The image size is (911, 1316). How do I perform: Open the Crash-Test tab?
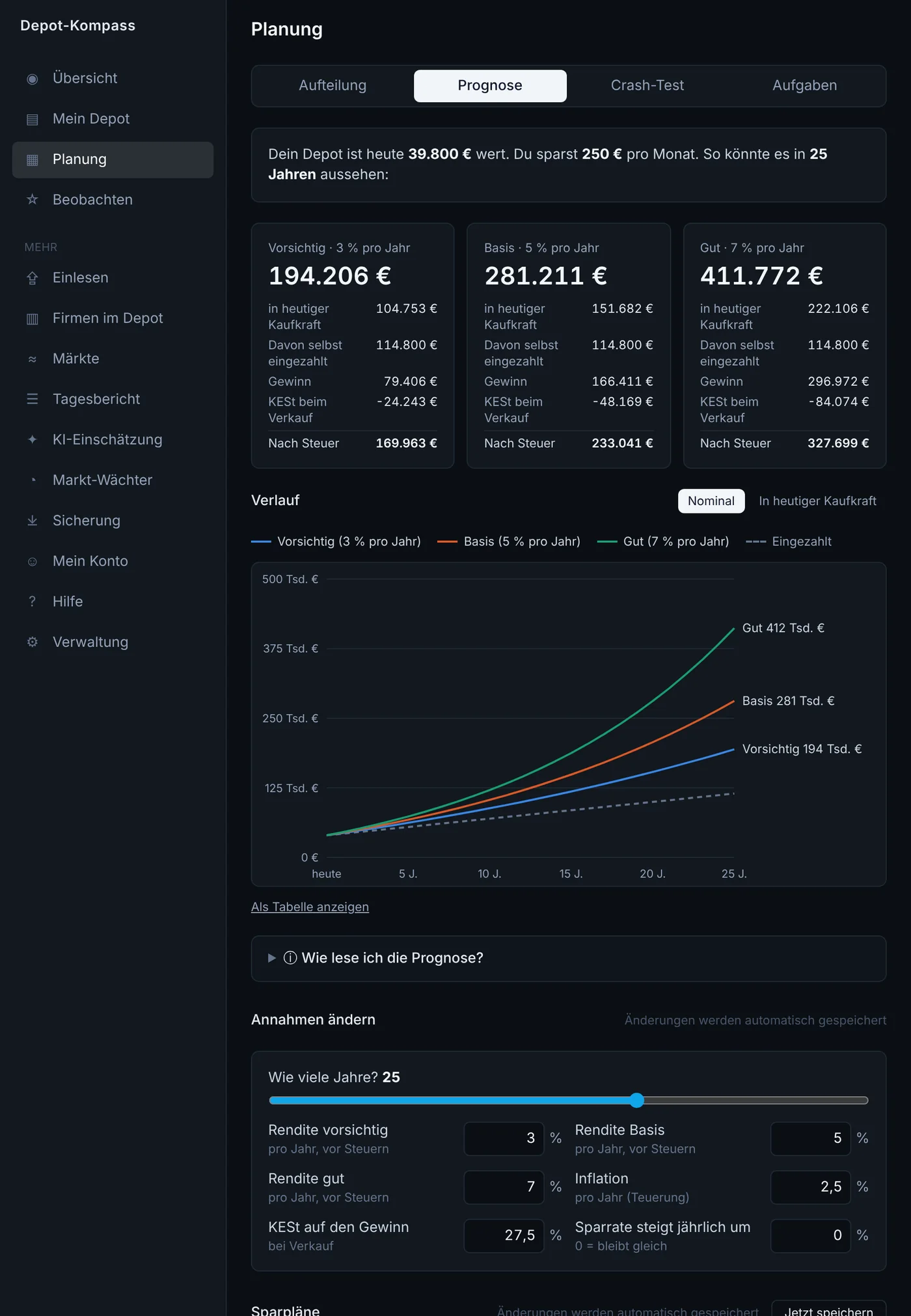[647, 86]
